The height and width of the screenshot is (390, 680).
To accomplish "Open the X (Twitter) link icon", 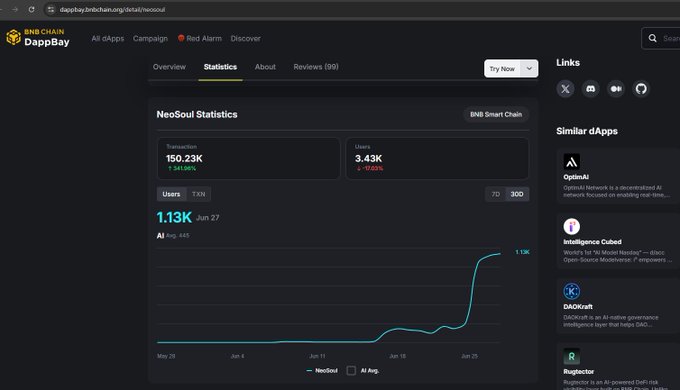I will (x=565, y=89).
